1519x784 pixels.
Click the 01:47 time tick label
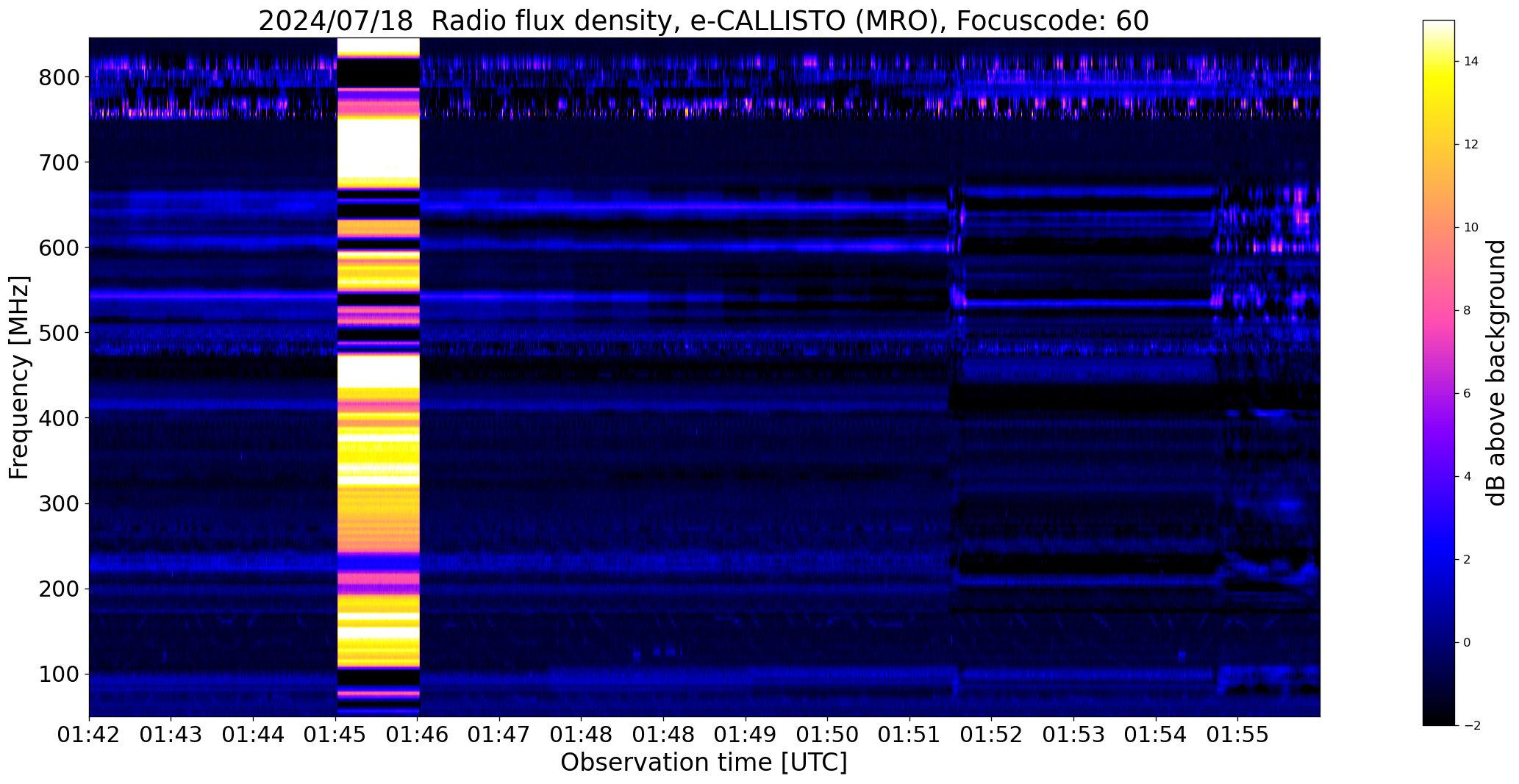coord(500,735)
